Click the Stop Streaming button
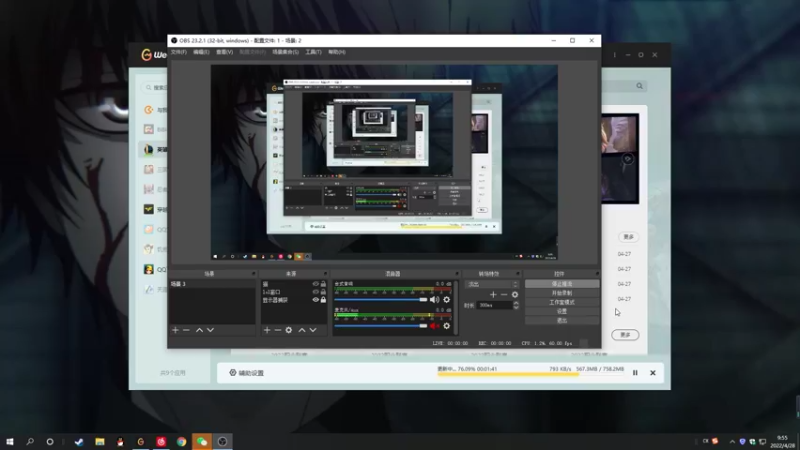Viewport: 800px width, 450px height. (562, 284)
